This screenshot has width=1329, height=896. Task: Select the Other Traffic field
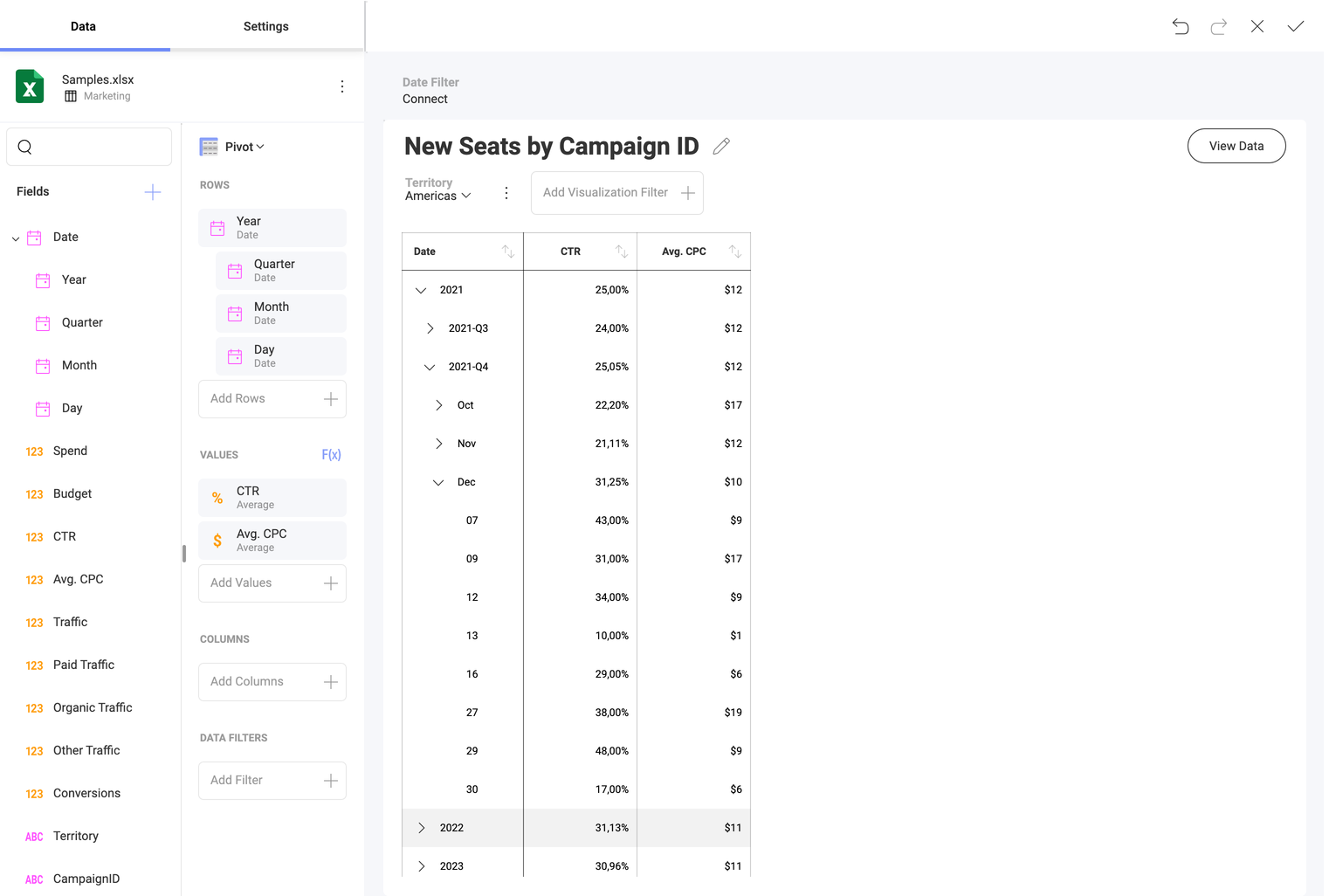[87, 751]
